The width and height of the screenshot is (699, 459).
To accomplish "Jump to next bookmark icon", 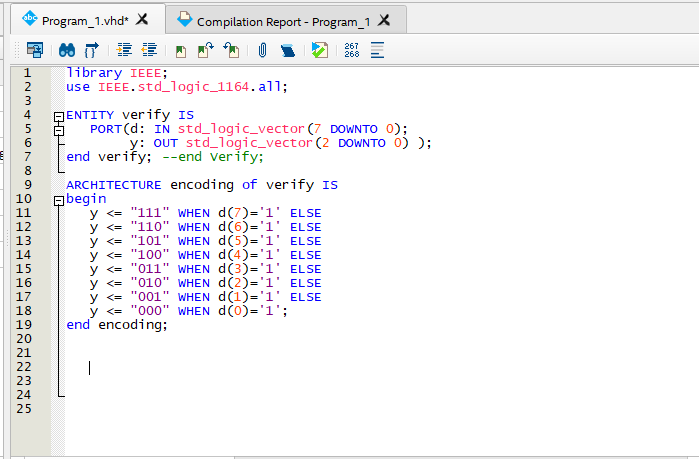I will point(206,50).
